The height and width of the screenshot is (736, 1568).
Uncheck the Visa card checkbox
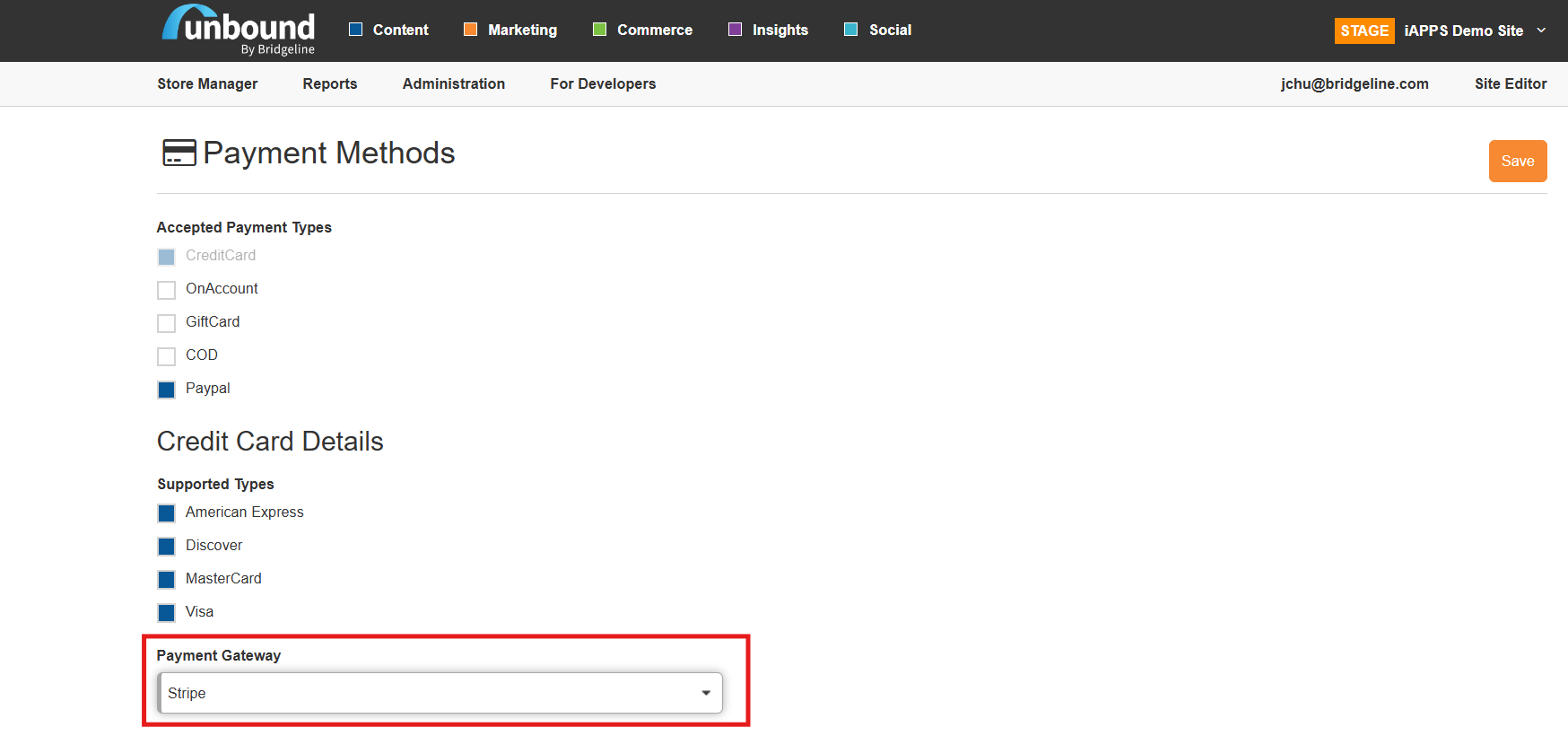coord(166,613)
